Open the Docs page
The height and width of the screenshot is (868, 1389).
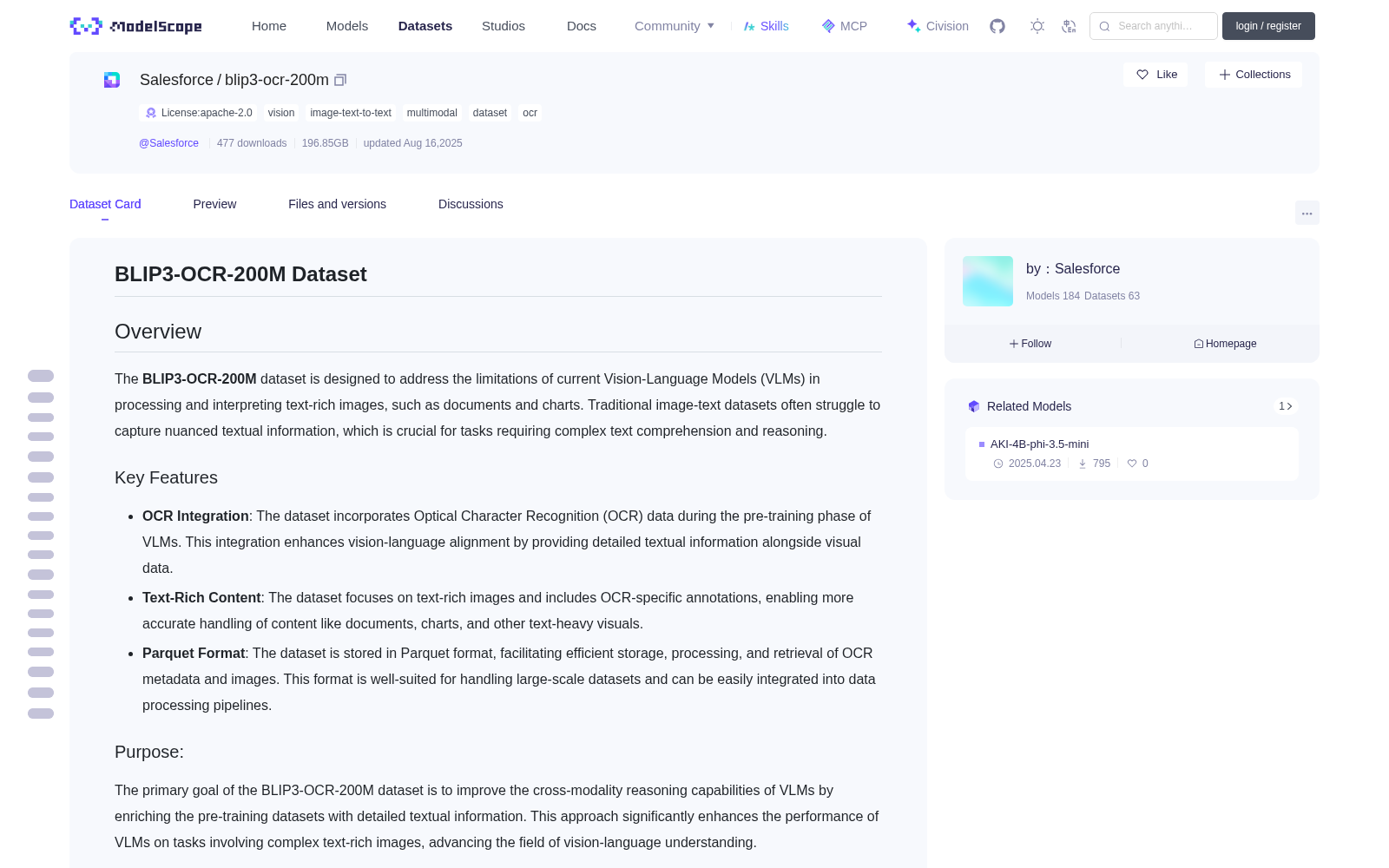[x=582, y=26]
